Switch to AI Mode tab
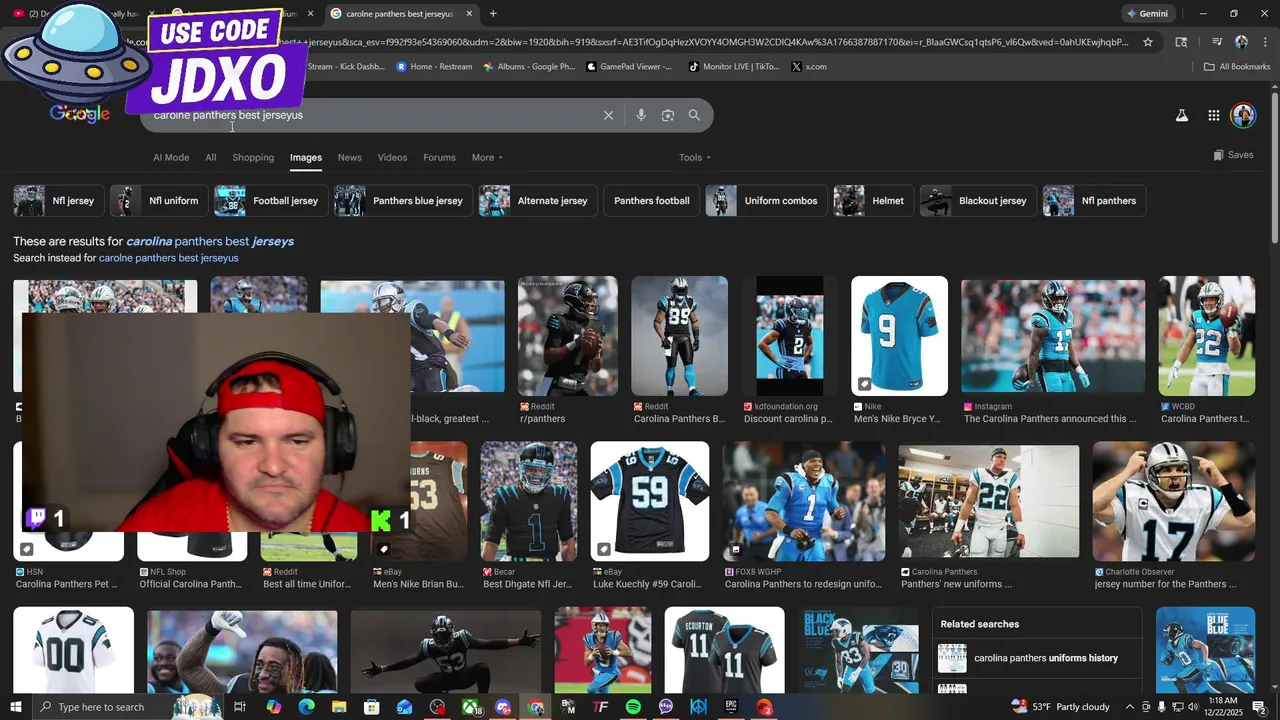The height and width of the screenshot is (720, 1280). (x=171, y=157)
